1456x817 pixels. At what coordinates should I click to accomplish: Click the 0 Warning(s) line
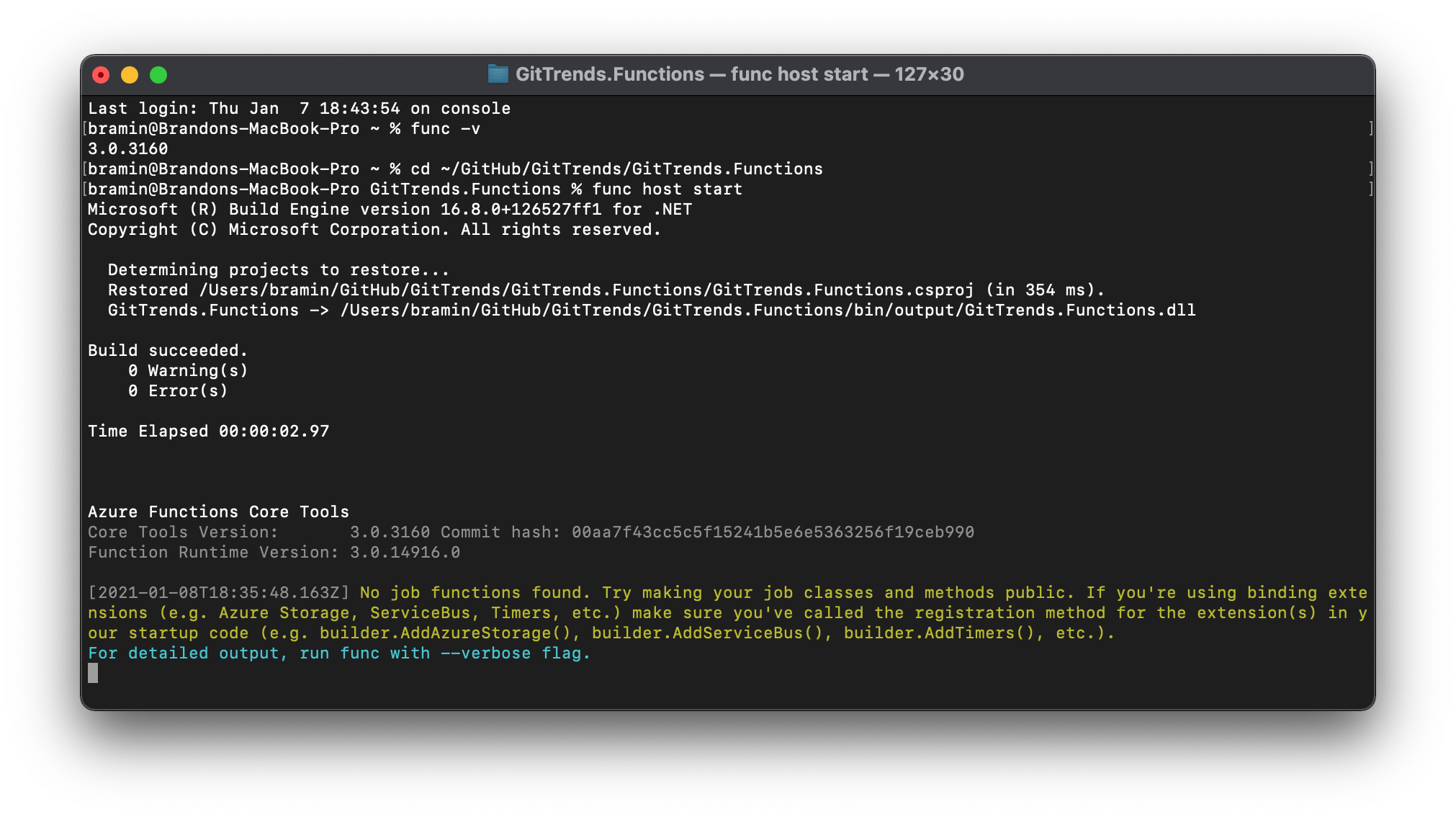point(188,370)
